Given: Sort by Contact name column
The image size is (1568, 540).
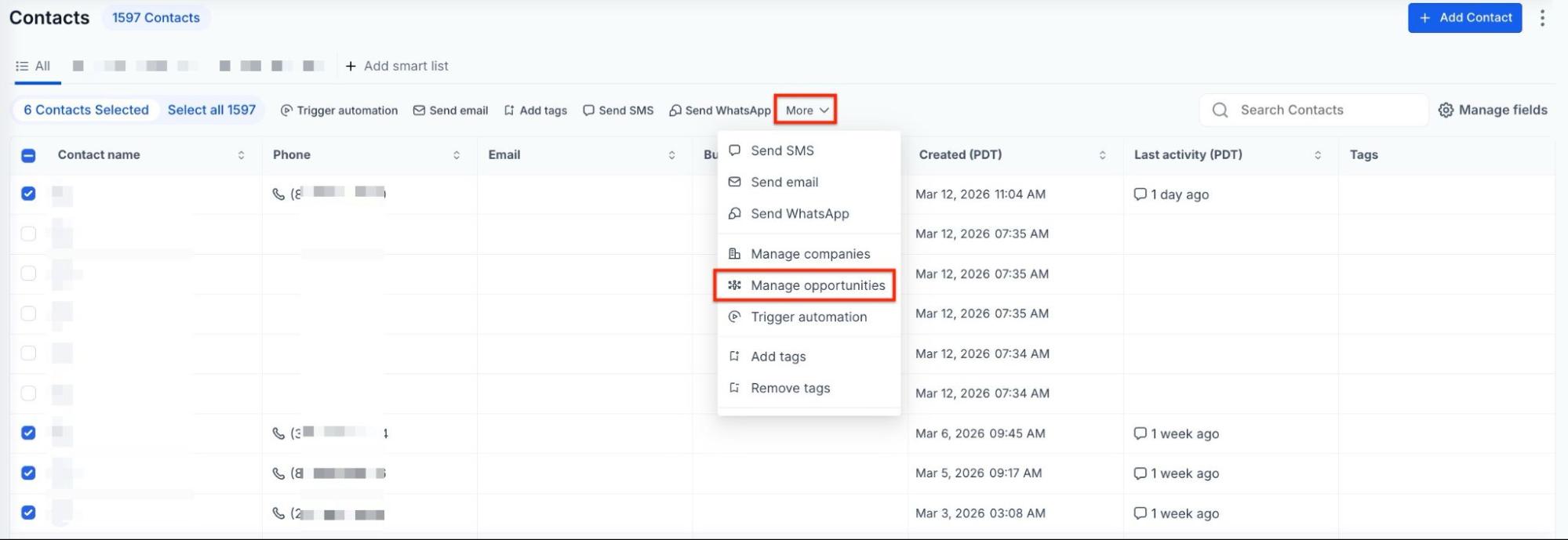Looking at the screenshot, I should [x=241, y=155].
